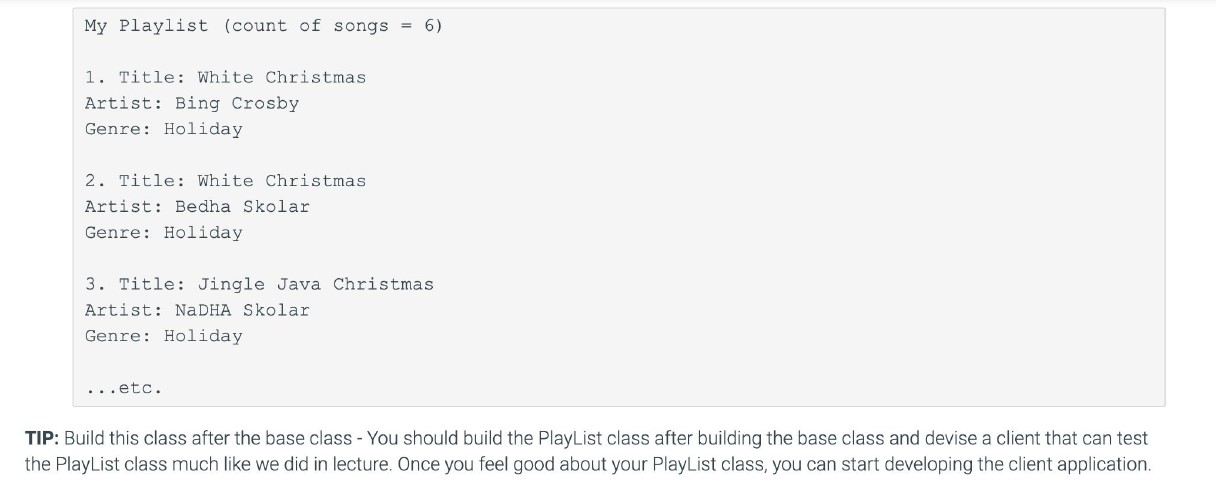Click the bold "TIP:" label
The width and height of the screenshot is (1216, 489).
tap(43, 439)
